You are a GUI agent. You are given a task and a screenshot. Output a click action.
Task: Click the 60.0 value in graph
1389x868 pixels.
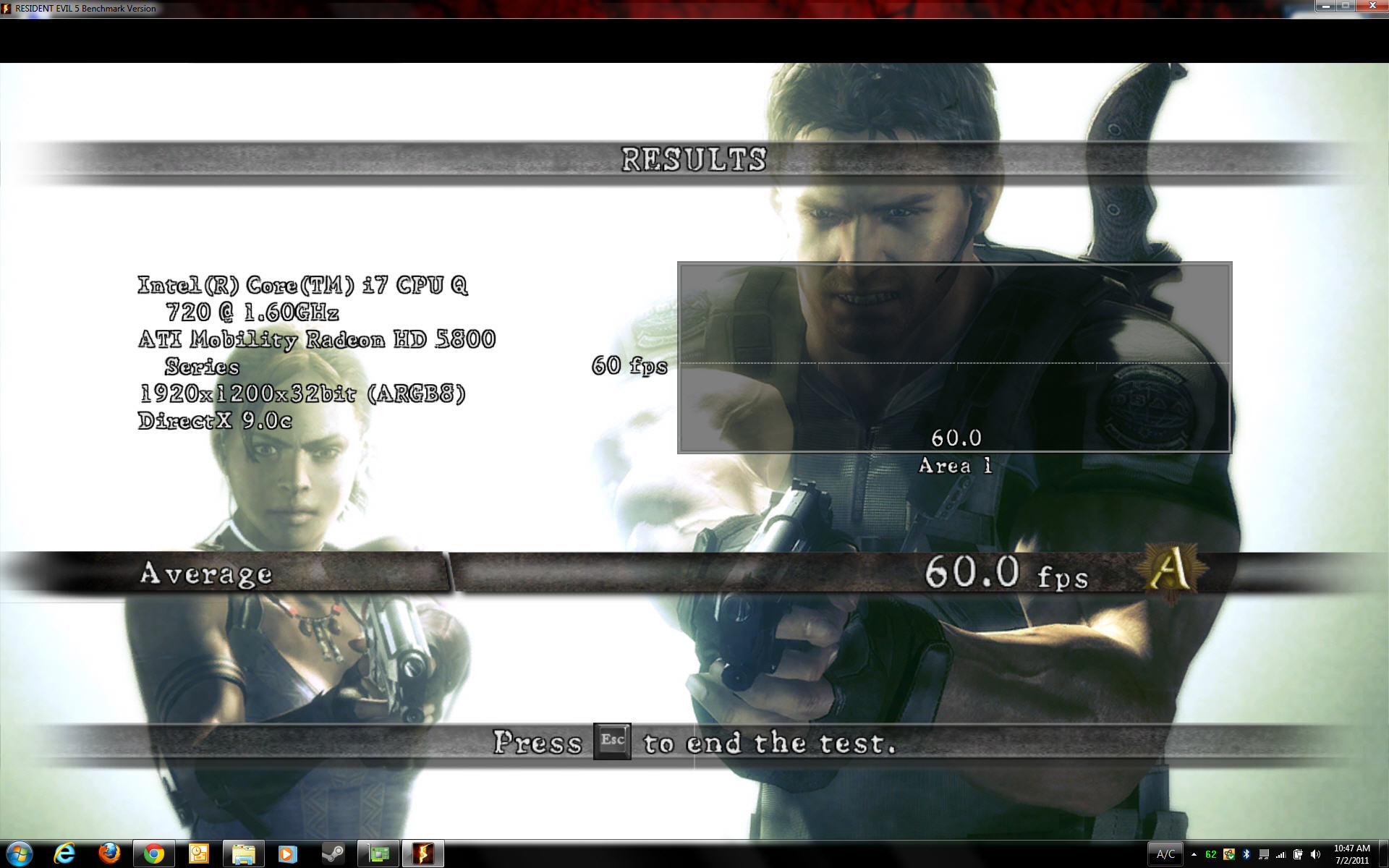(956, 438)
